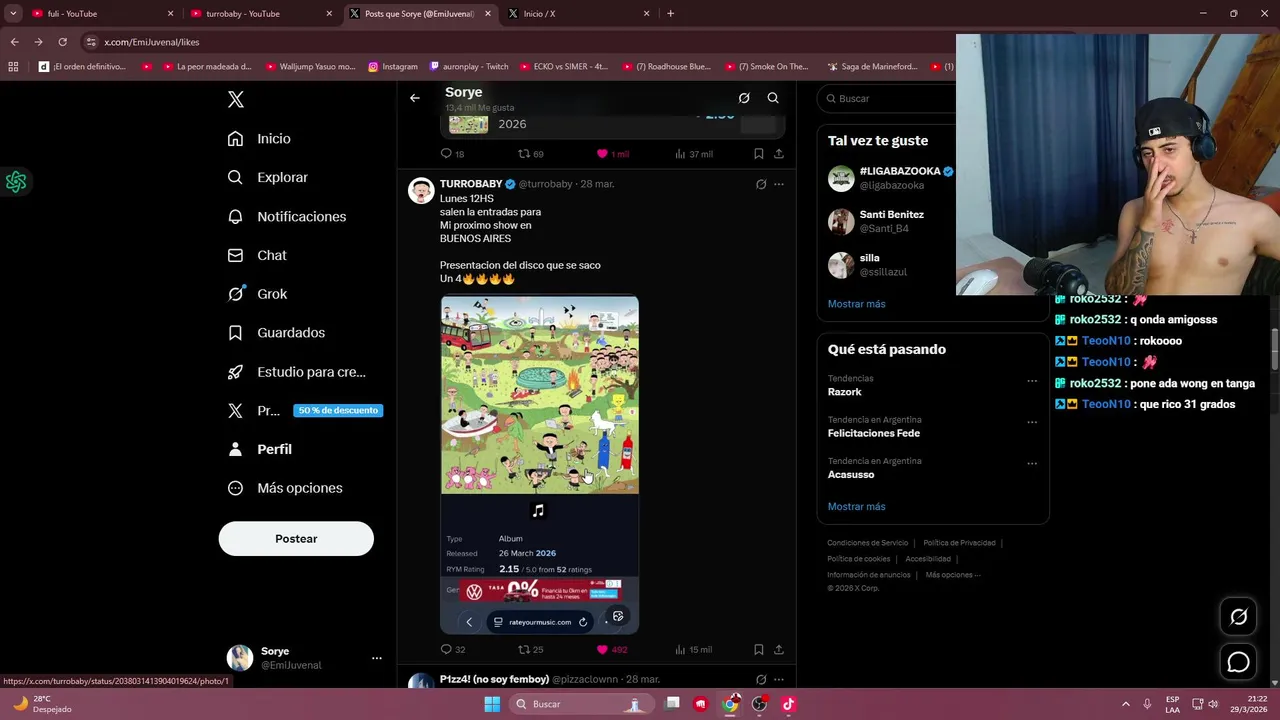Bookmark the TURROBABY tweet
Screen dimensions: 1280x720
point(759,649)
